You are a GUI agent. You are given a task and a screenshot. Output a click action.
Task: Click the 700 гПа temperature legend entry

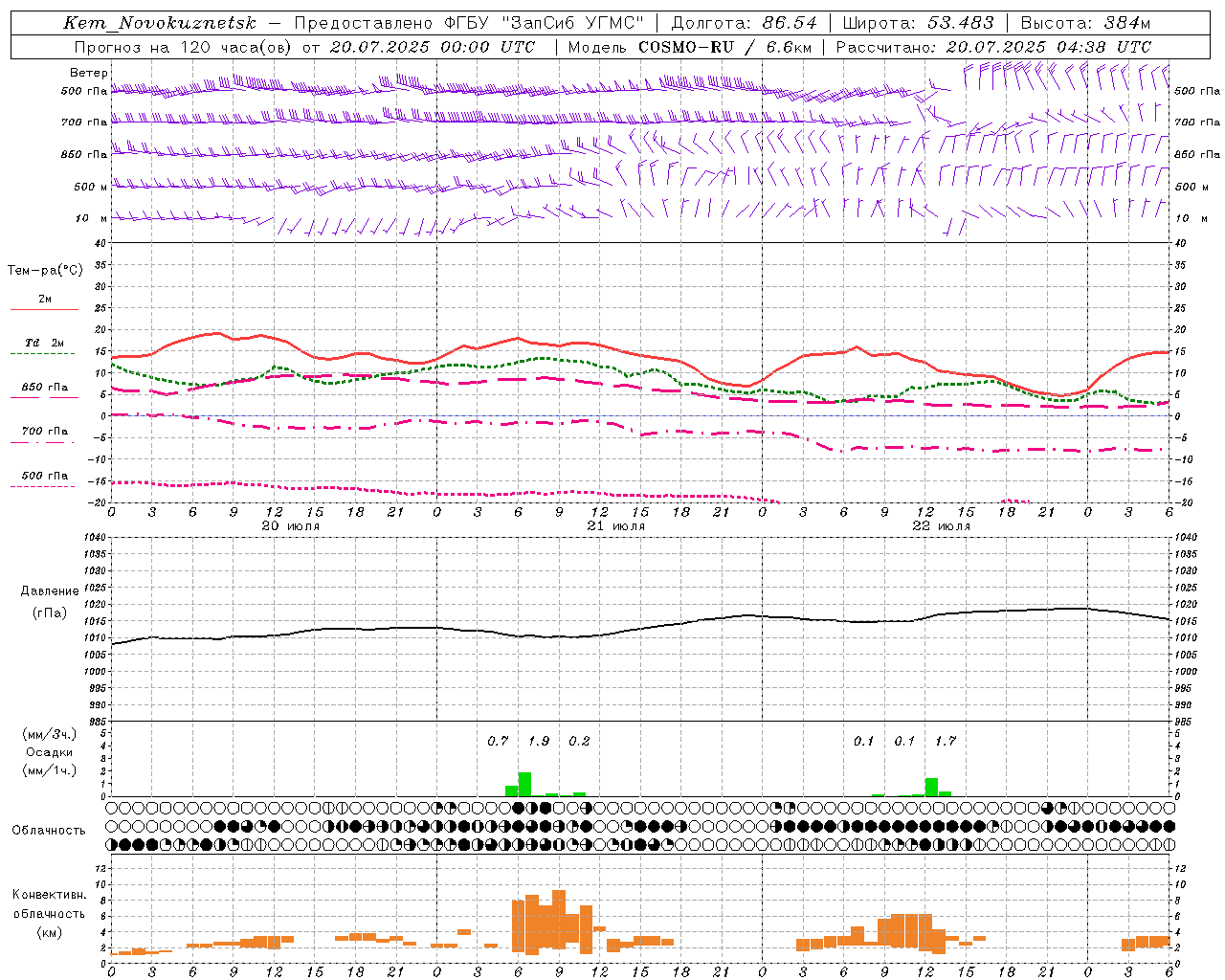[45, 431]
